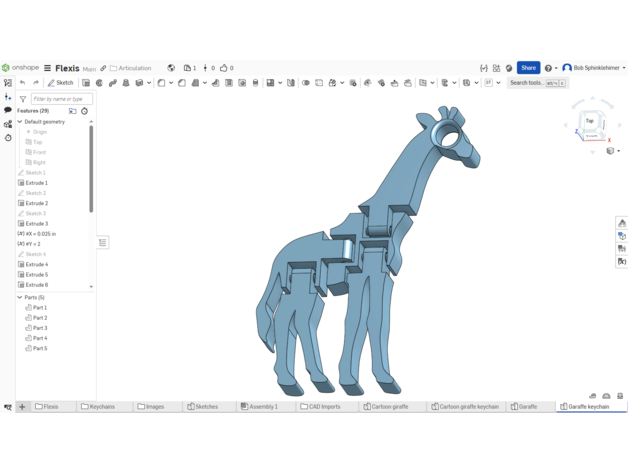Open the Onshape hamburger menu
628x472 pixels.
pos(47,68)
